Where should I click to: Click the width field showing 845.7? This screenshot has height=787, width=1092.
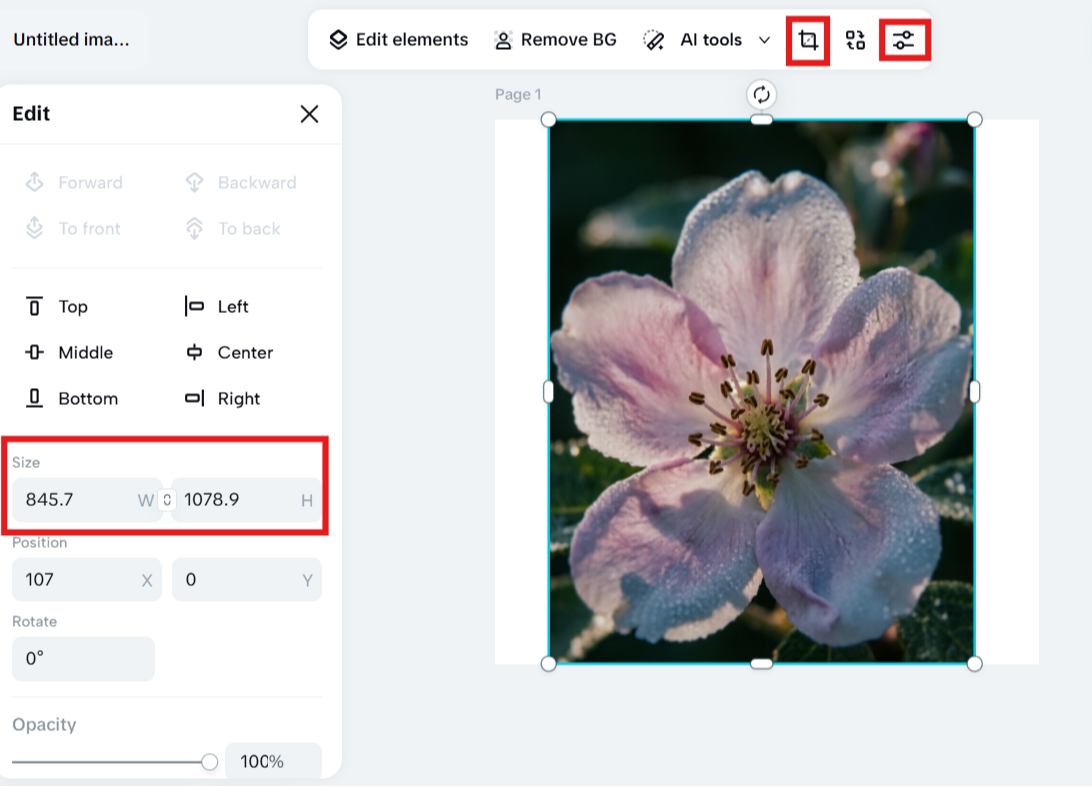pos(86,500)
